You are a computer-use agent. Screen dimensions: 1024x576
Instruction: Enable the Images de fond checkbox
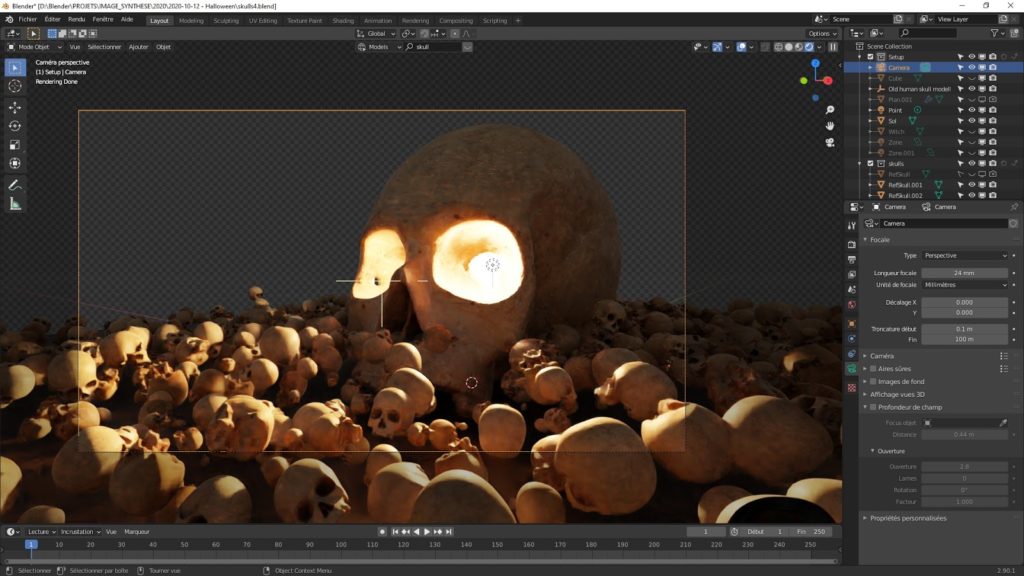(x=873, y=381)
